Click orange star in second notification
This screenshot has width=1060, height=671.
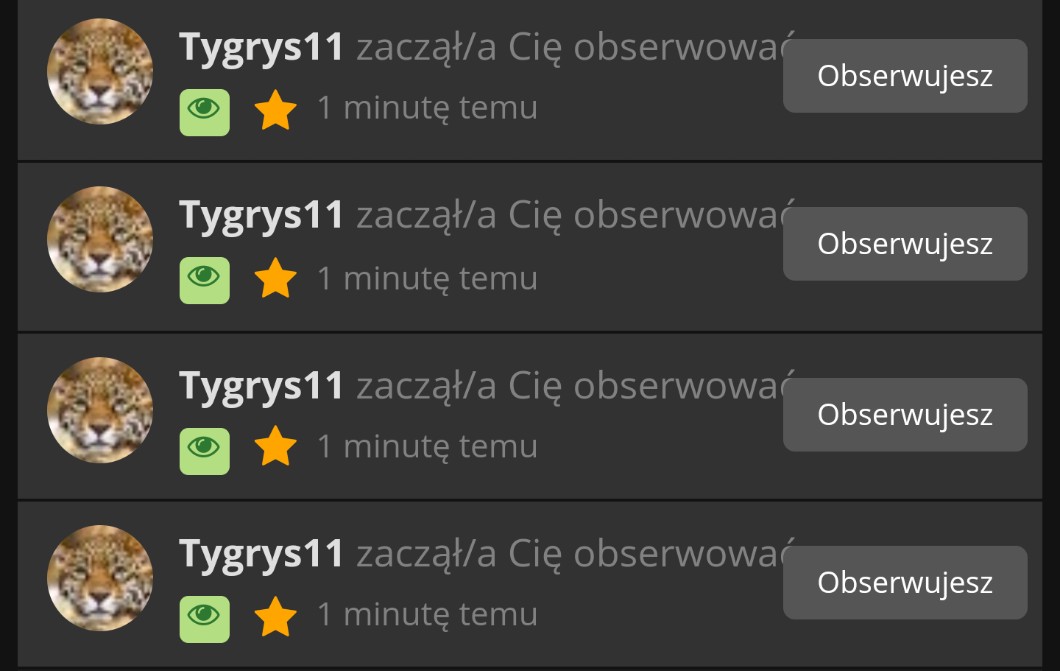pyautogui.click(x=275, y=278)
